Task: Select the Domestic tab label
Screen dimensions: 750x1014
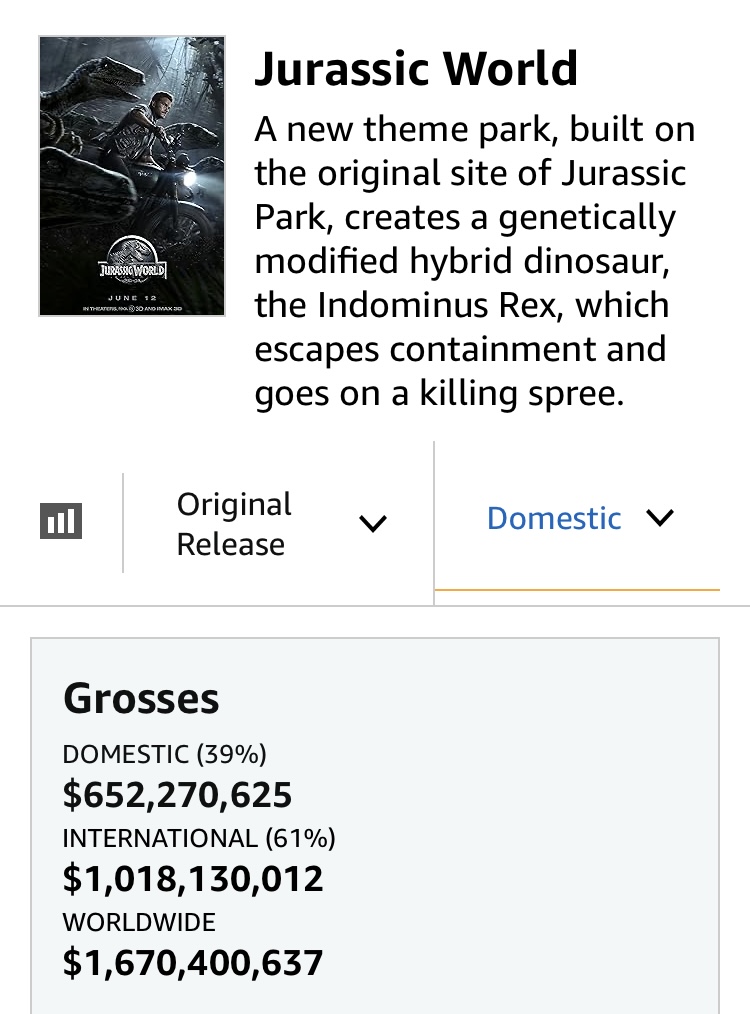Action: 554,518
